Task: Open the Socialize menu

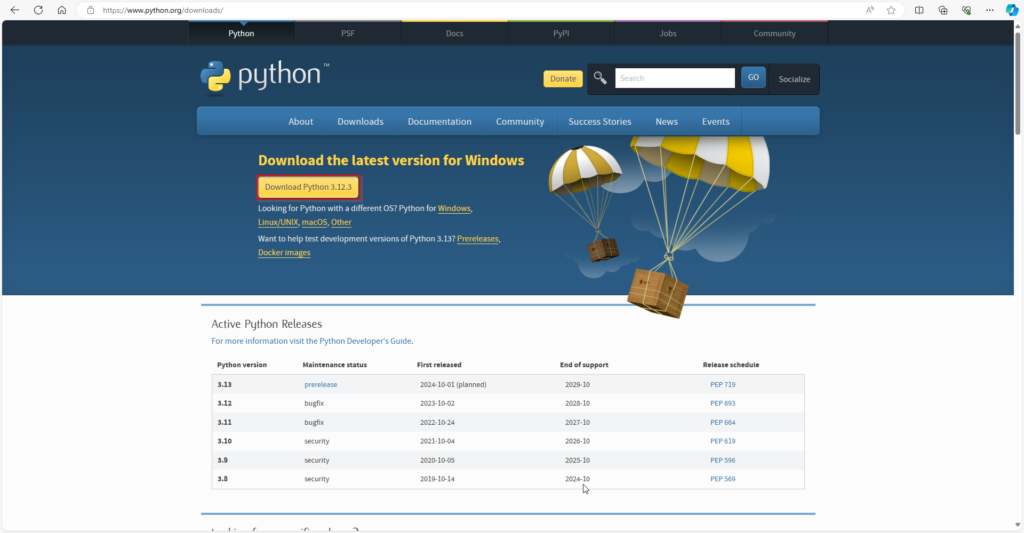Action: point(794,79)
